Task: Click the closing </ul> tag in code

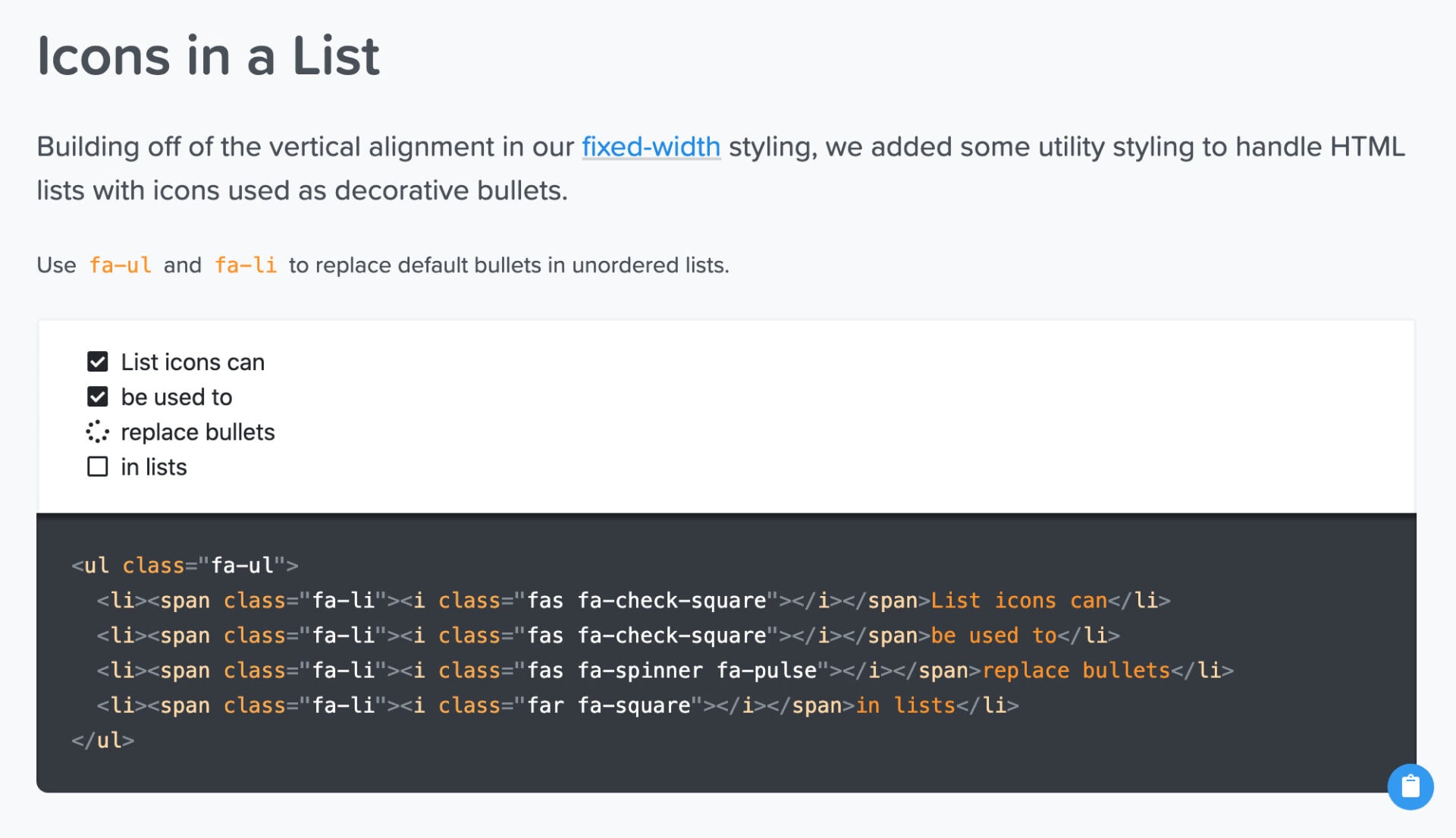Action: click(102, 740)
